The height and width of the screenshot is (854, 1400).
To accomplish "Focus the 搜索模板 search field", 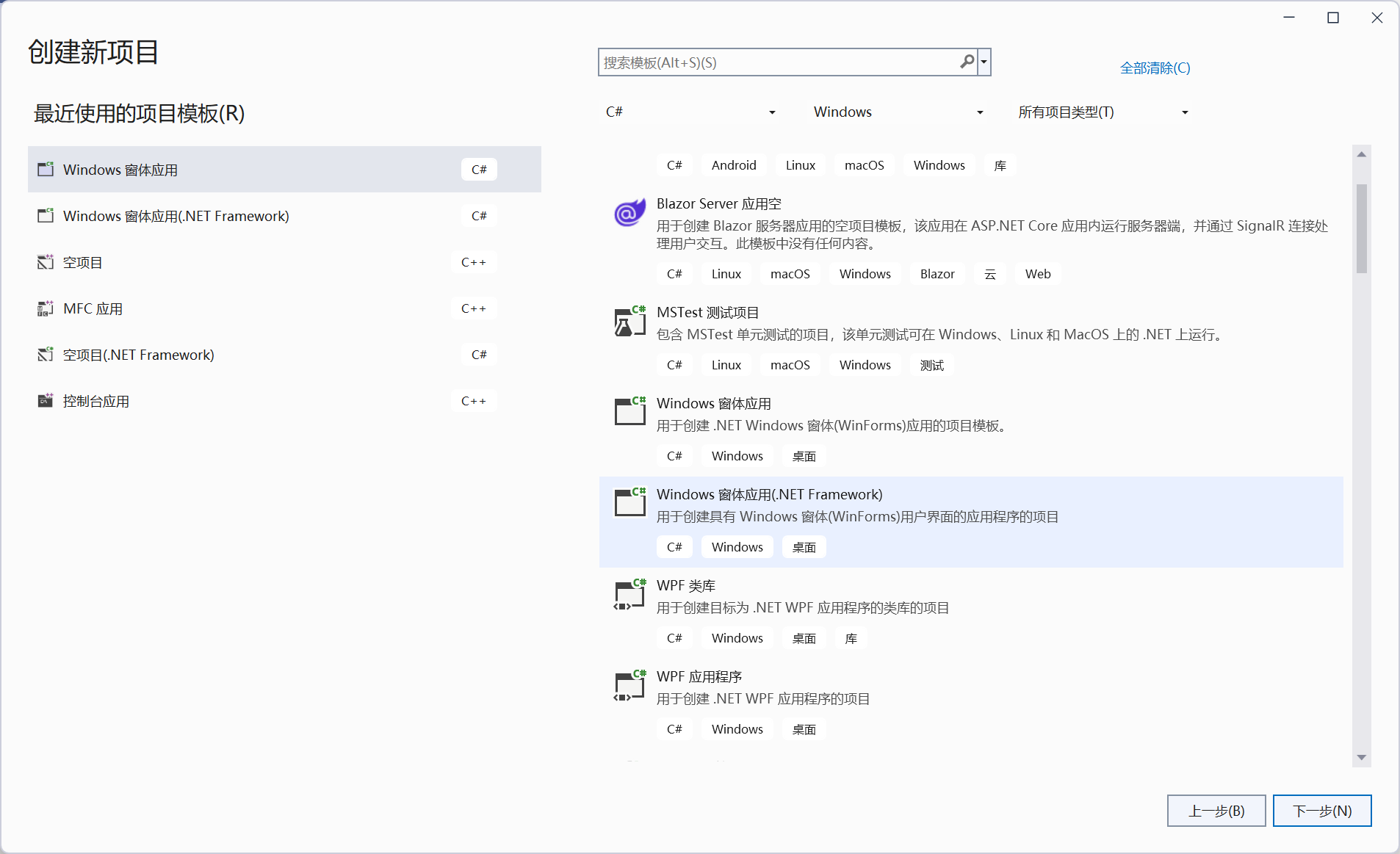I will click(x=779, y=62).
